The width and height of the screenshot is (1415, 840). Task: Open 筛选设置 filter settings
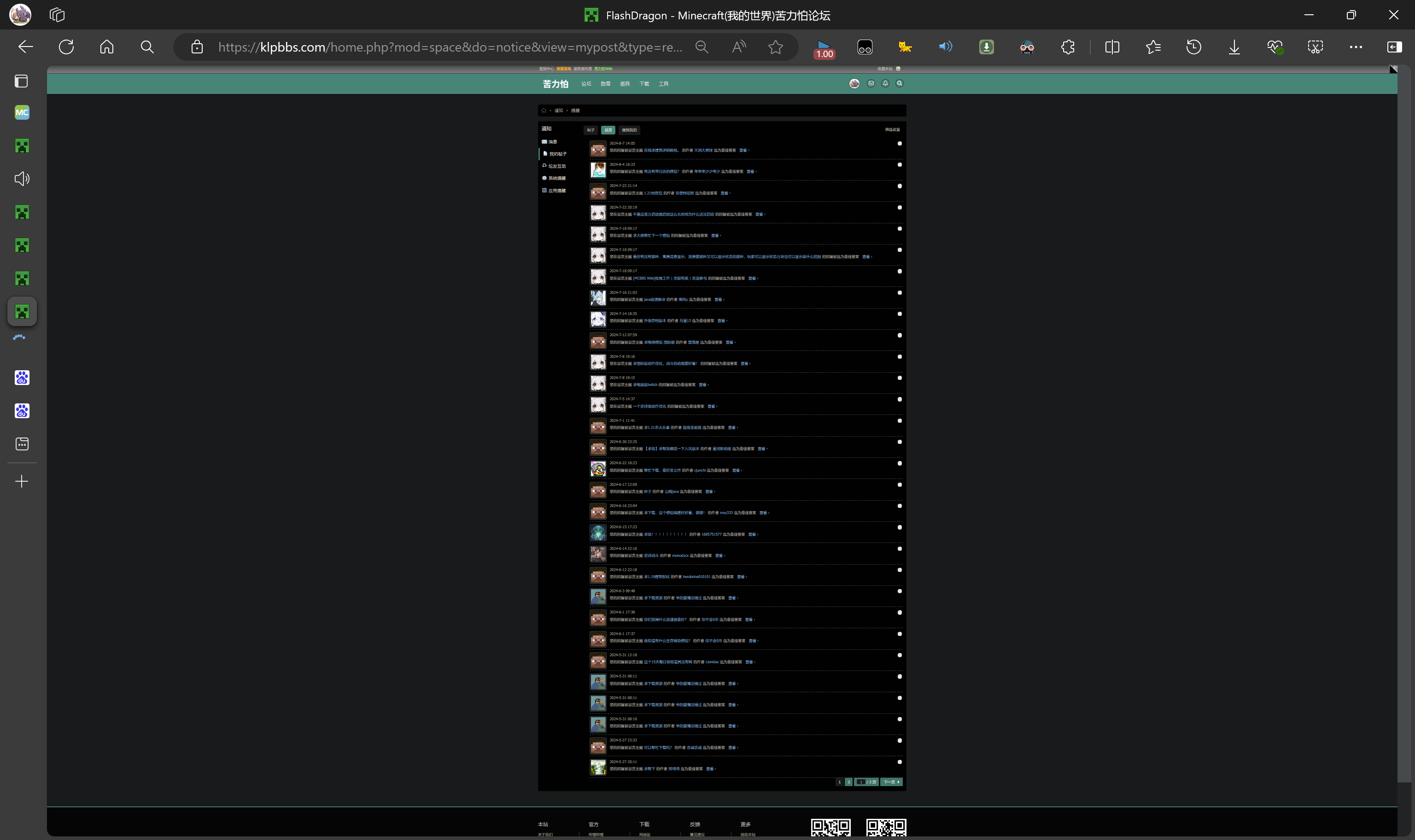click(x=893, y=129)
